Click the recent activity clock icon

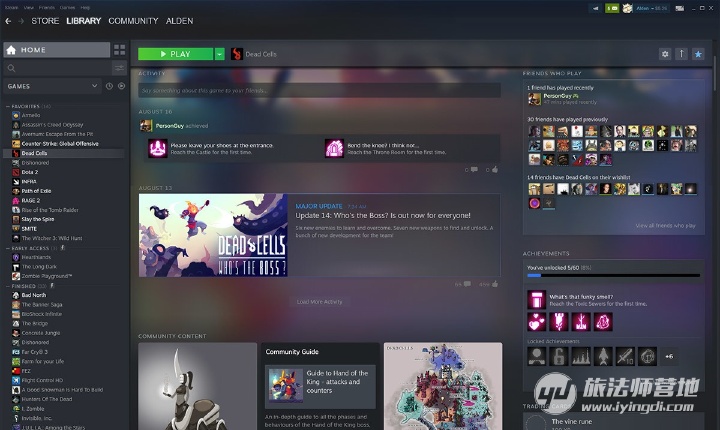tap(107, 86)
